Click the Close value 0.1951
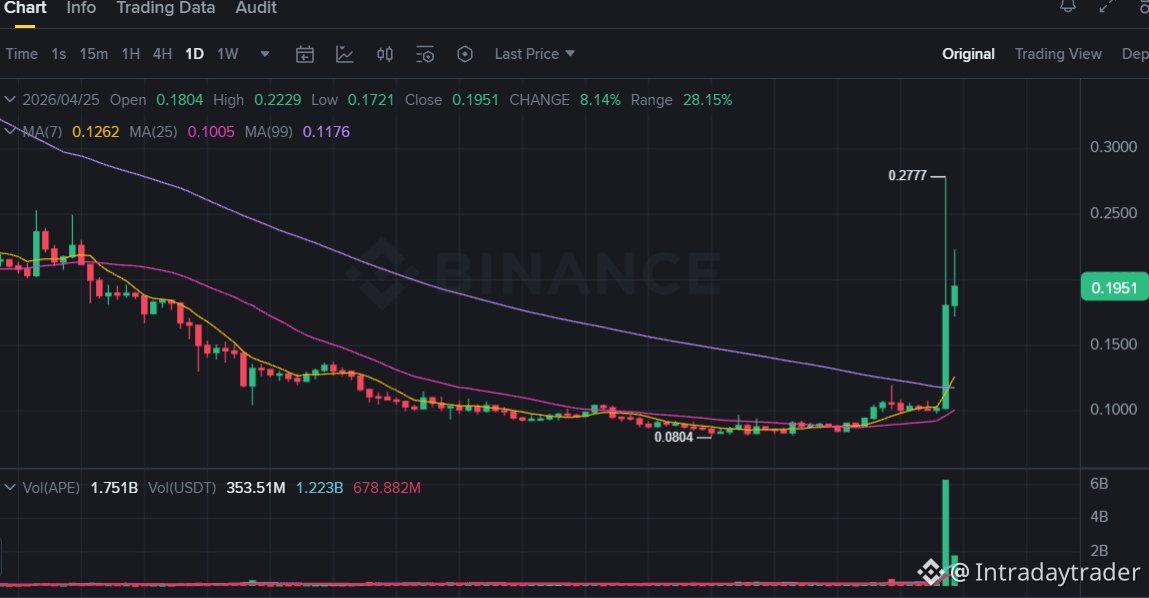 (x=476, y=100)
